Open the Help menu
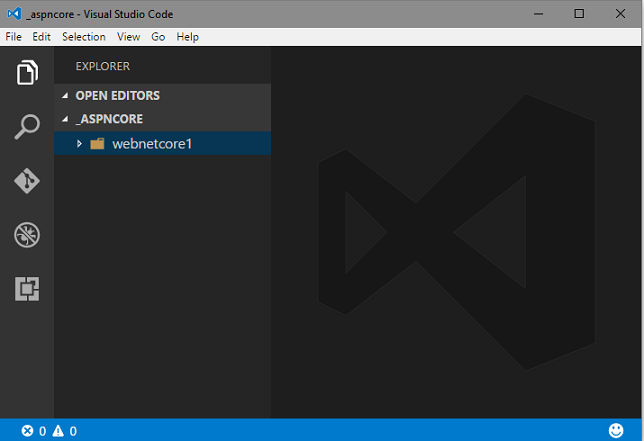Screen dimensions: 644x441 pyautogui.click(x=188, y=37)
